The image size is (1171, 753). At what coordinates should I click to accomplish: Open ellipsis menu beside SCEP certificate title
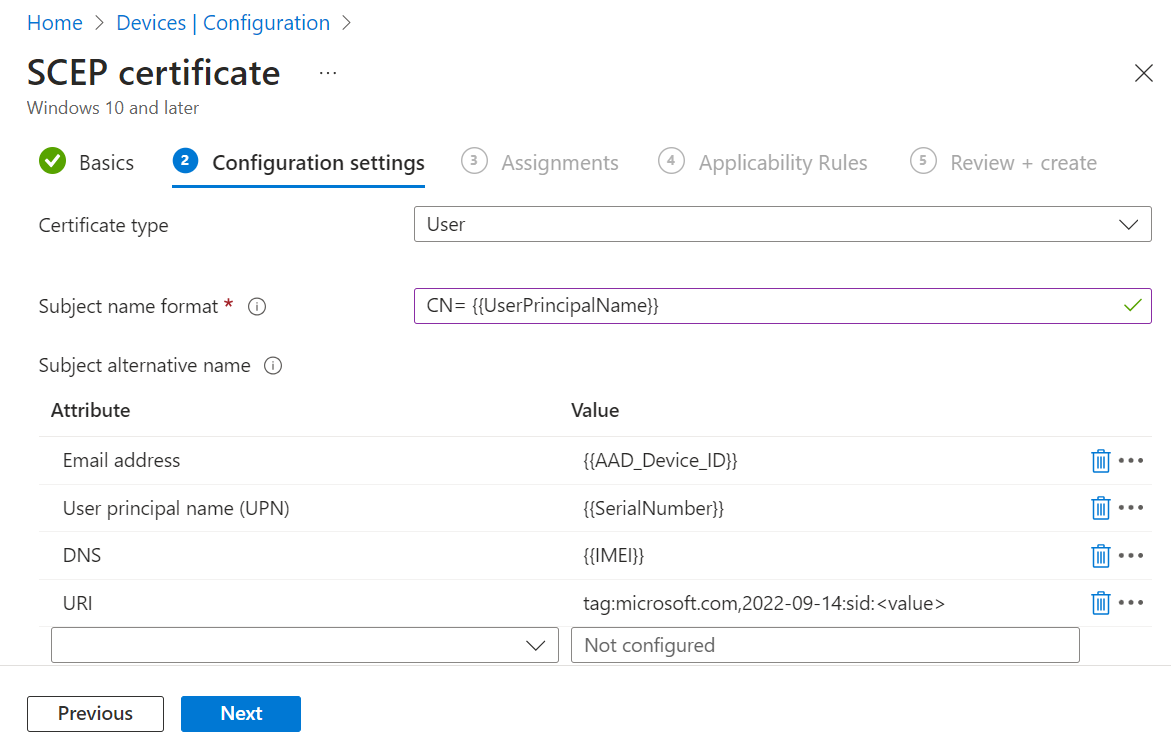click(328, 73)
